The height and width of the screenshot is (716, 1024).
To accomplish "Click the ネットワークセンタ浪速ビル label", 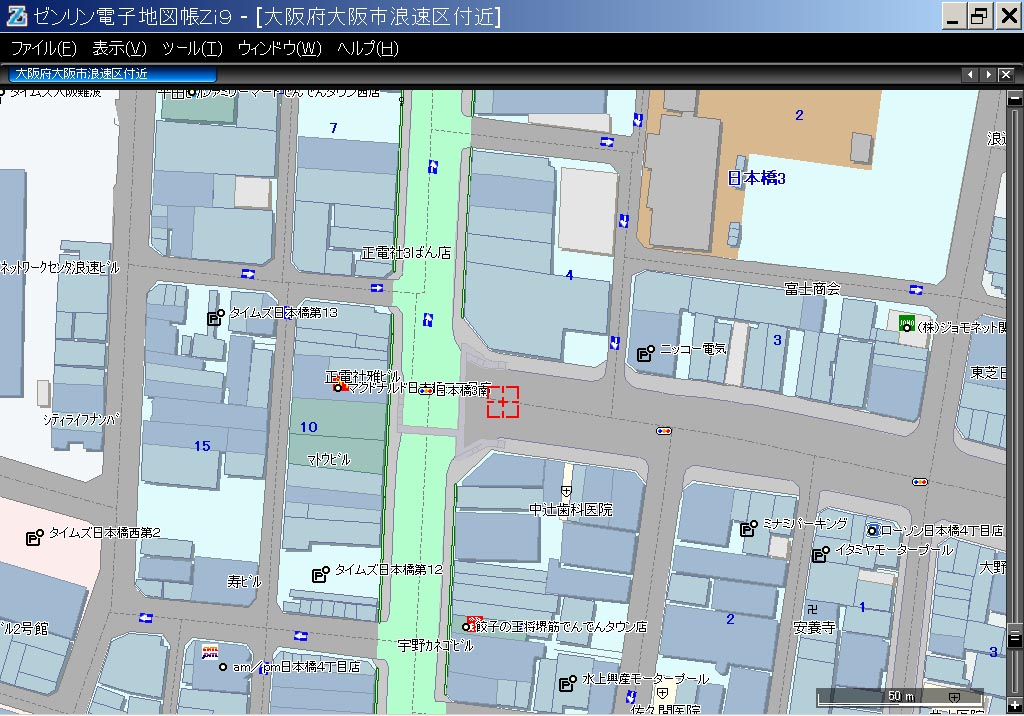I will [60, 267].
